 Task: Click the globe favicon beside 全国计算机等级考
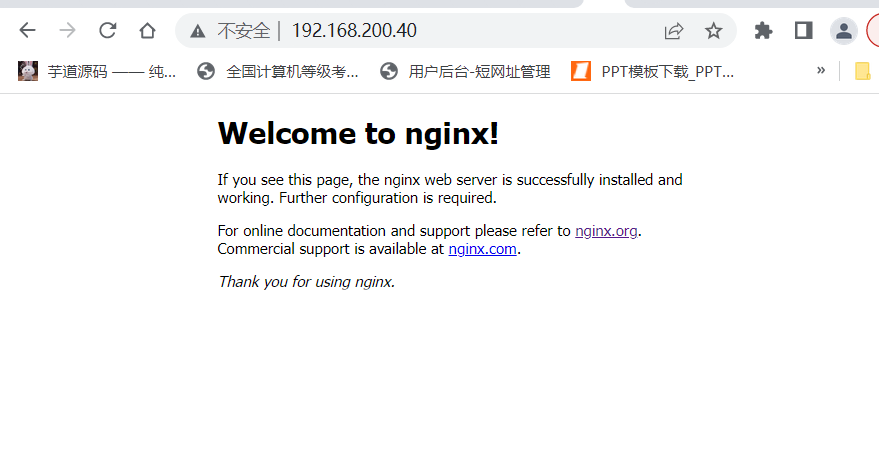tap(206, 71)
